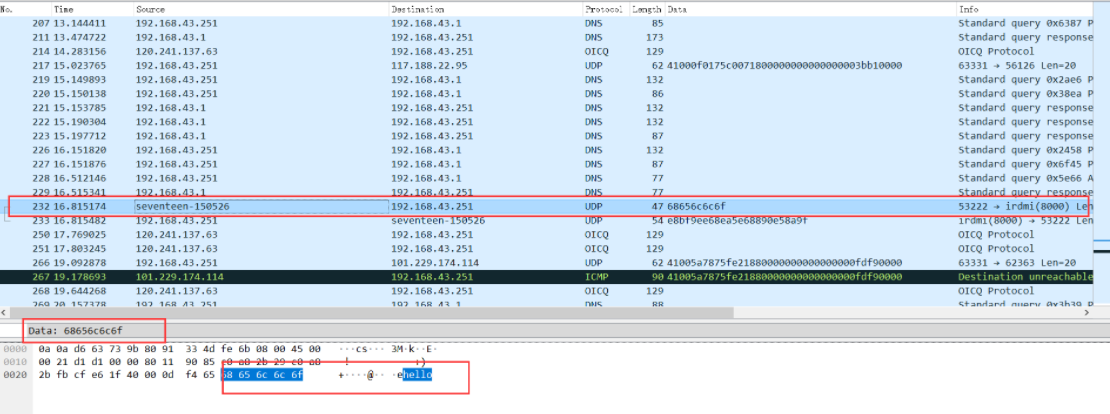Sort by the Length column header
Screen dimensions: 1110x414
(x=646, y=10)
